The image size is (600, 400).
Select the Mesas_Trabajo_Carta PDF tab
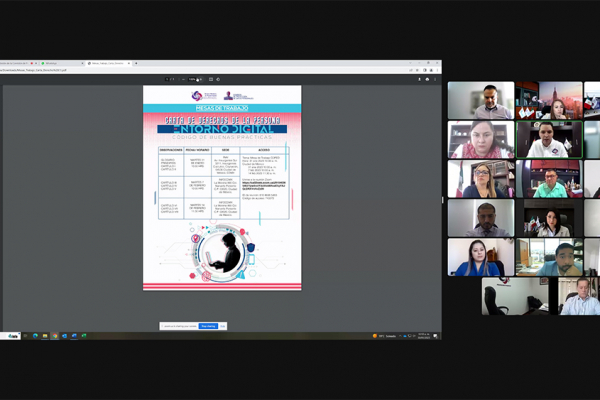[108, 63]
